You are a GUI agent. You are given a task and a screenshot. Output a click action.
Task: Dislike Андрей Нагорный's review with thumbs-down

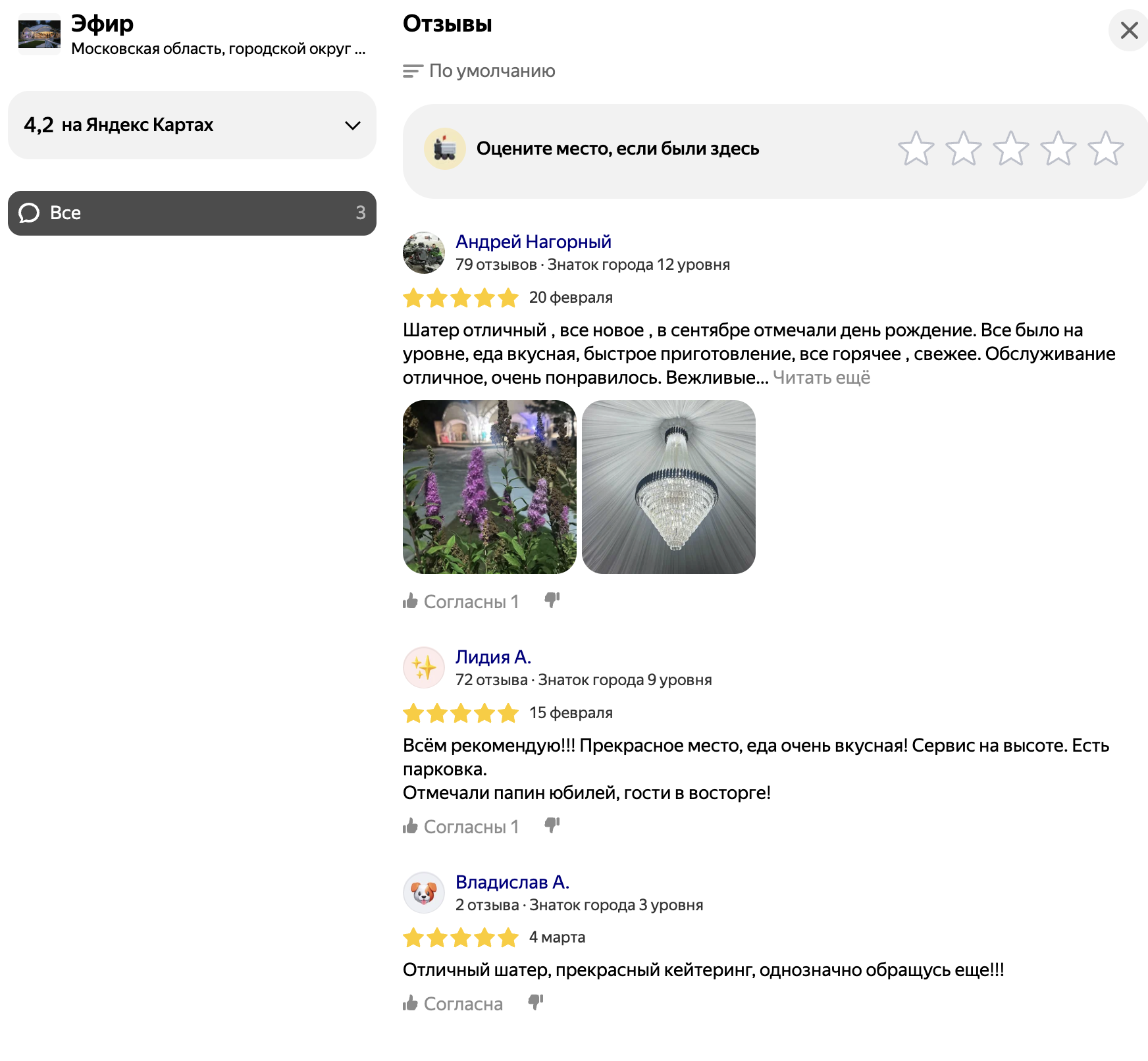[x=552, y=600]
